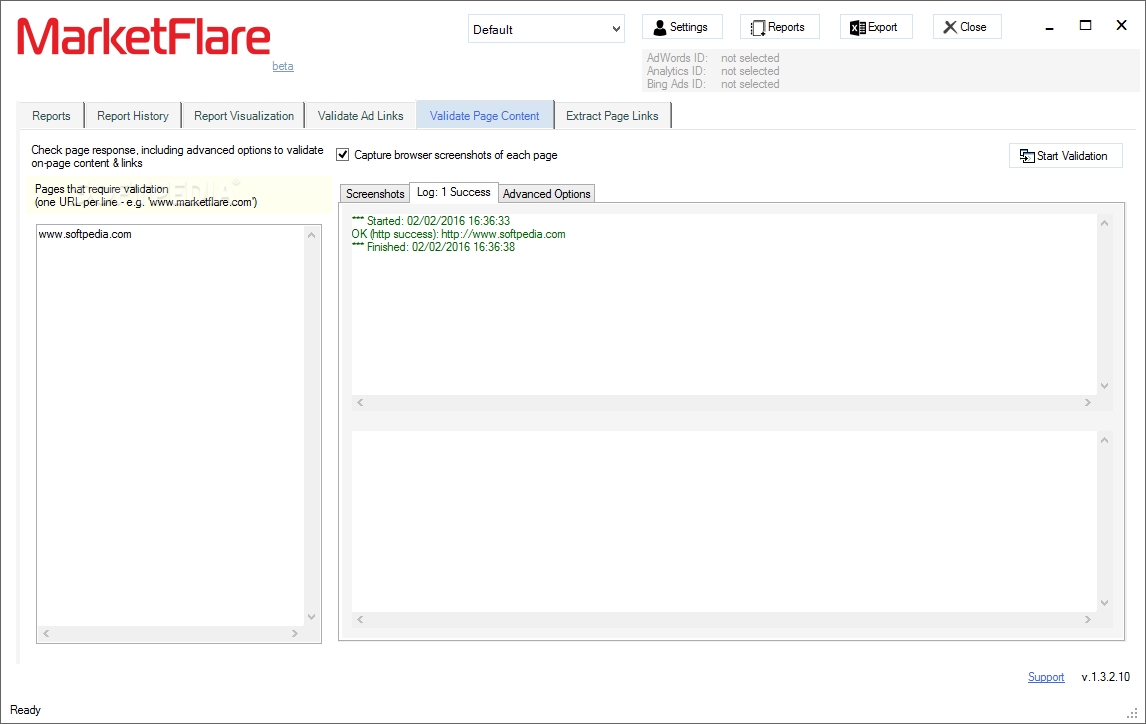Click the beta link under the logo
The height and width of the screenshot is (724, 1146).
(x=283, y=66)
